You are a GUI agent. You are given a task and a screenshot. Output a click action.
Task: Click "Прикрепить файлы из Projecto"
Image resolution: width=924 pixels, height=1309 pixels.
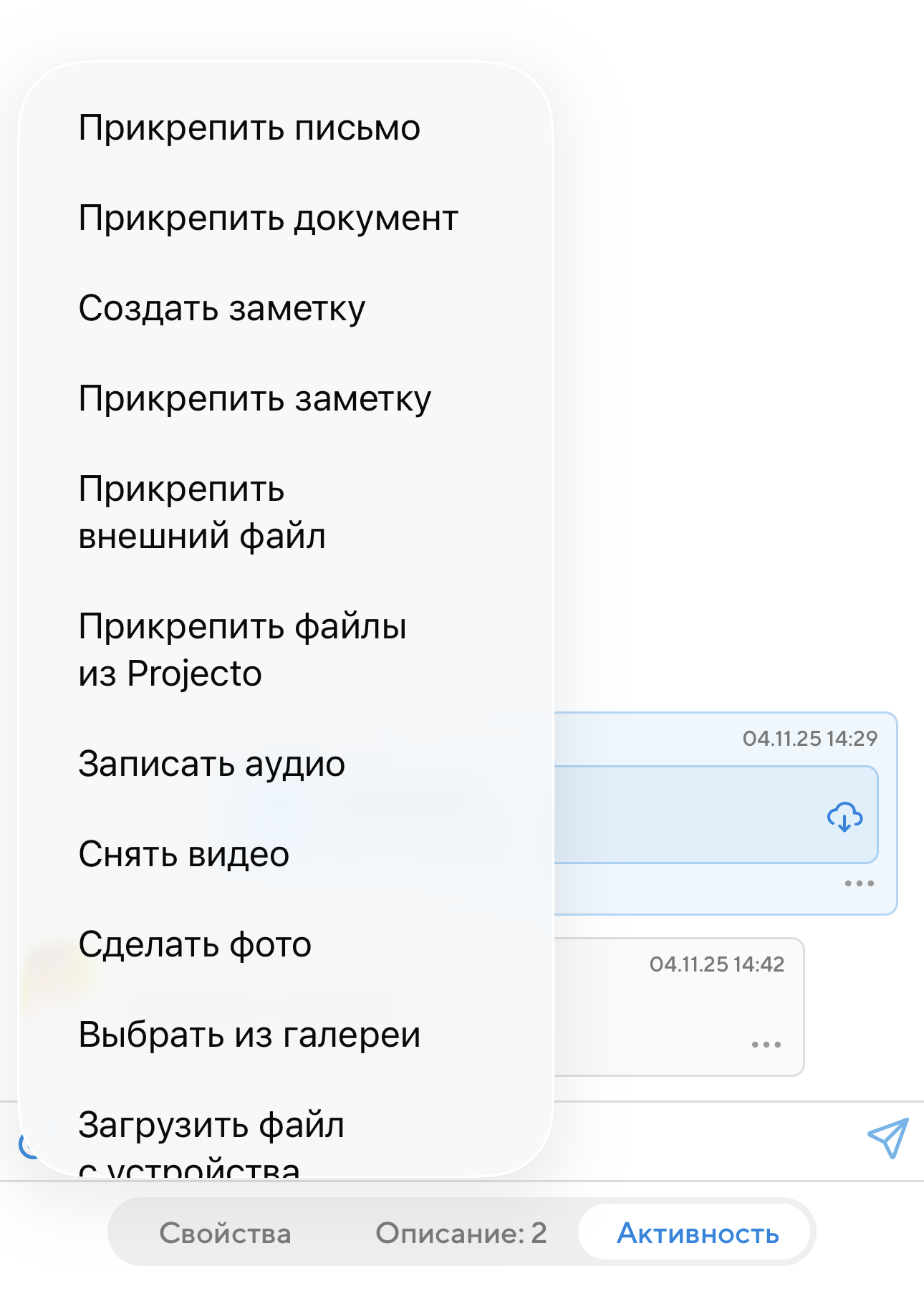tap(242, 650)
